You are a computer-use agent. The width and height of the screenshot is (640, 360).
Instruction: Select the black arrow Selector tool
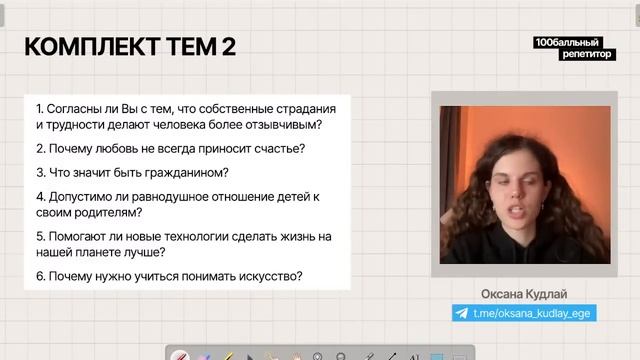pyautogui.click(x=250, y=358)
